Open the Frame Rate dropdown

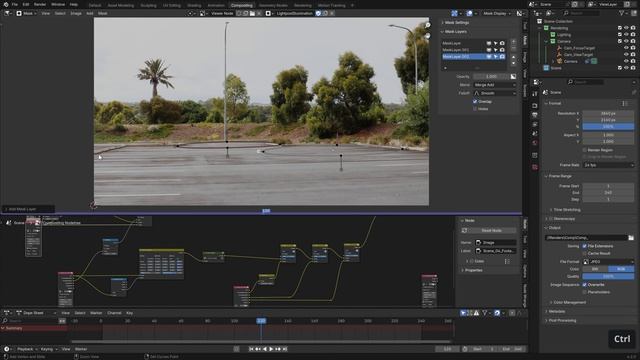(x=608, y=165)
